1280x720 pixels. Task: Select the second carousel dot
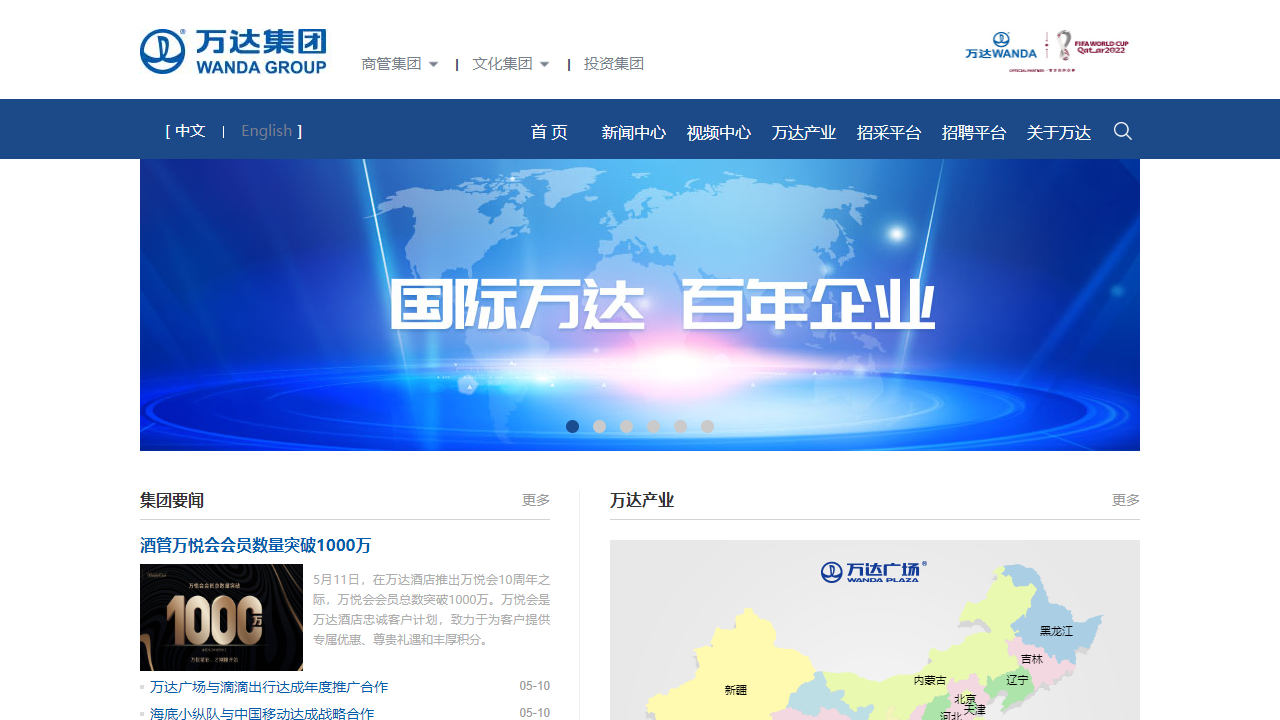tap(600, 426)
